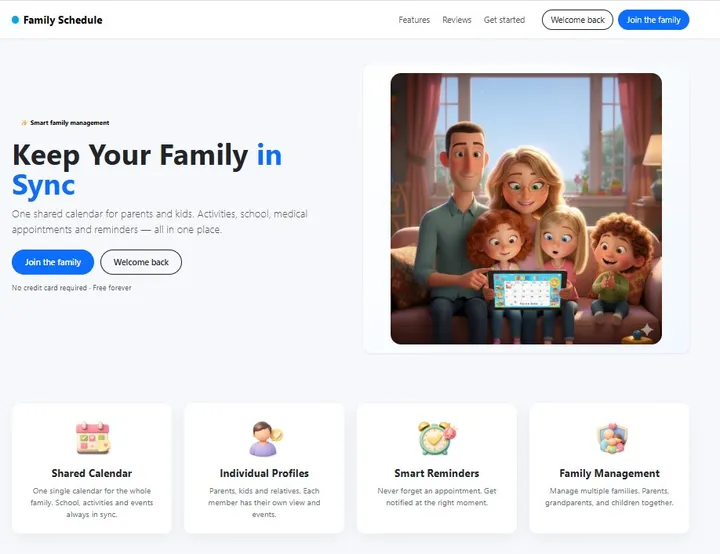Screen dimensions: 720x554
Task: Select the Family Management card heading
Action: tap(609, 473)
